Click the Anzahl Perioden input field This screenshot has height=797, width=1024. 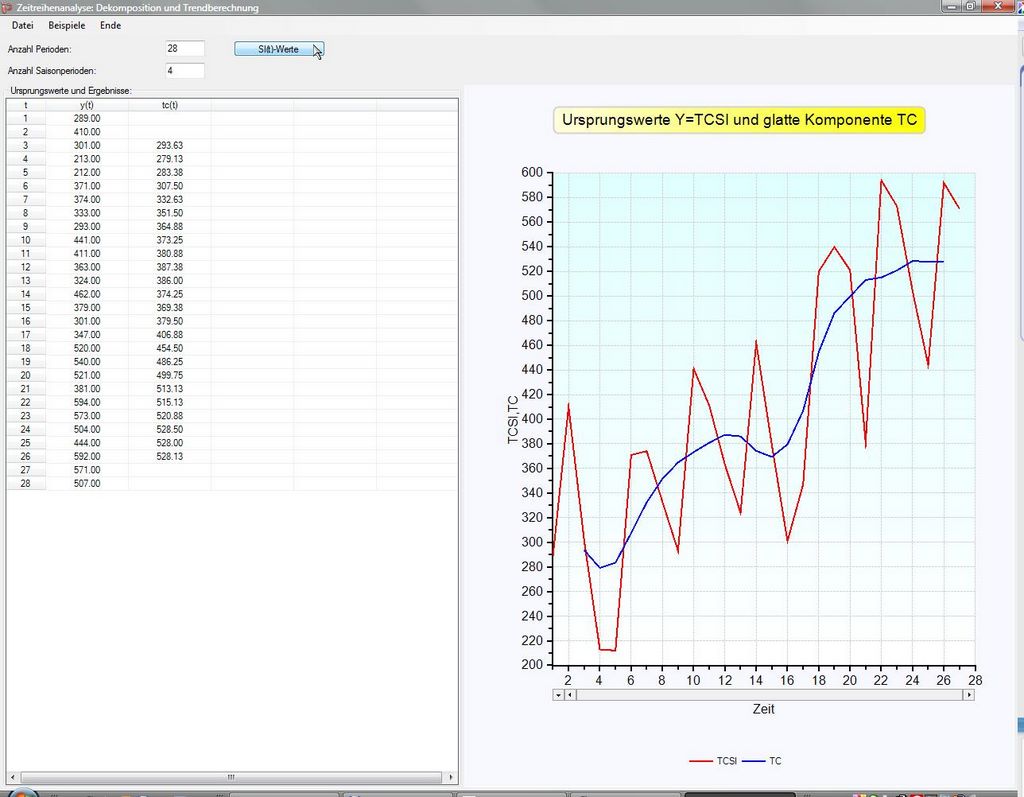[x=185, y=48]
